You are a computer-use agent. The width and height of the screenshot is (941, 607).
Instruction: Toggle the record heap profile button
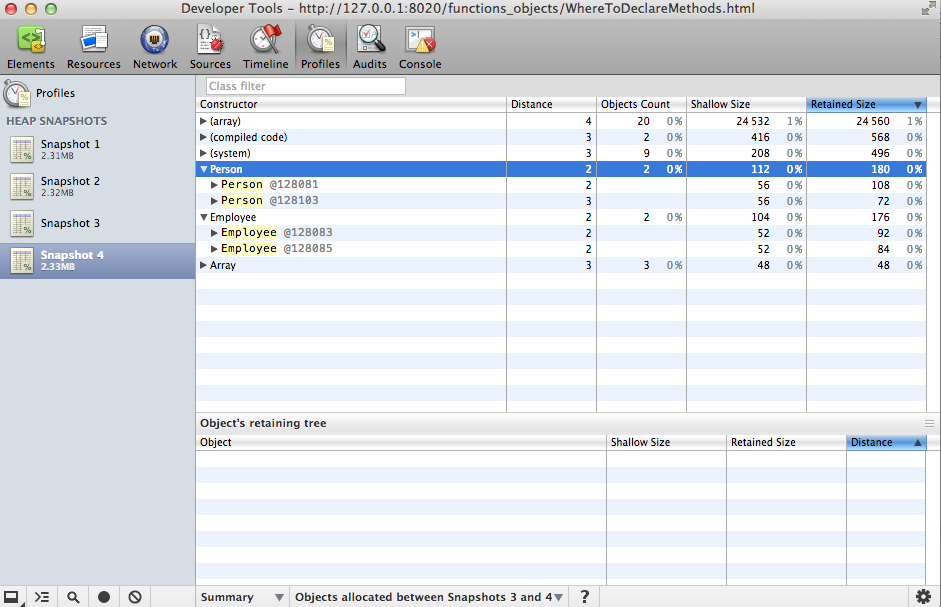(x=104, y=597)
